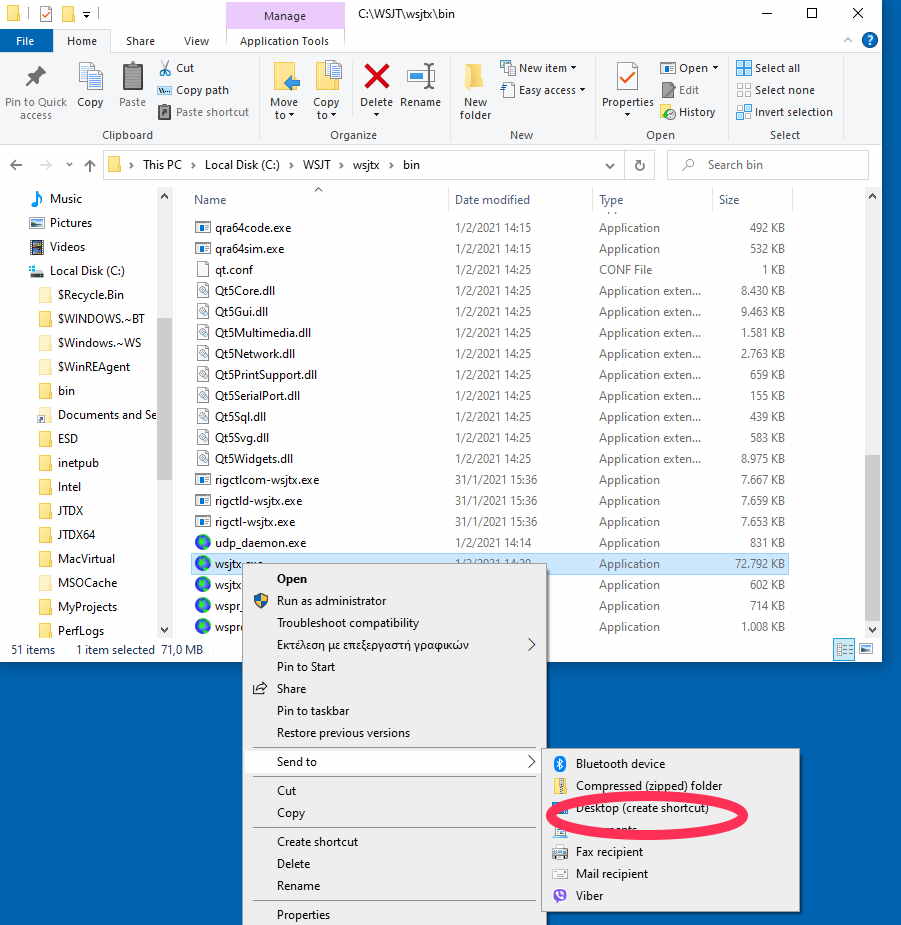Switch to details view icon in status bar

[844, 650]
